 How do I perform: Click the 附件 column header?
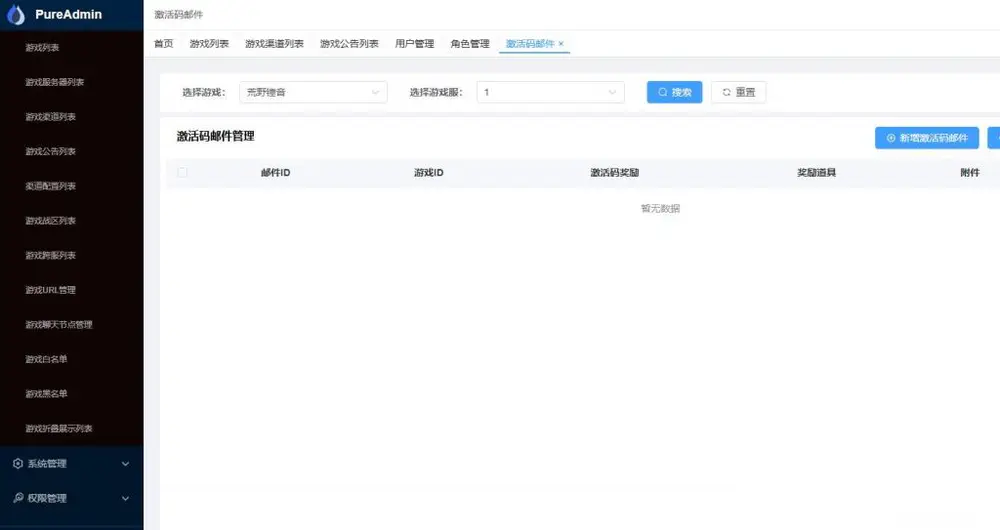point(969,173)
